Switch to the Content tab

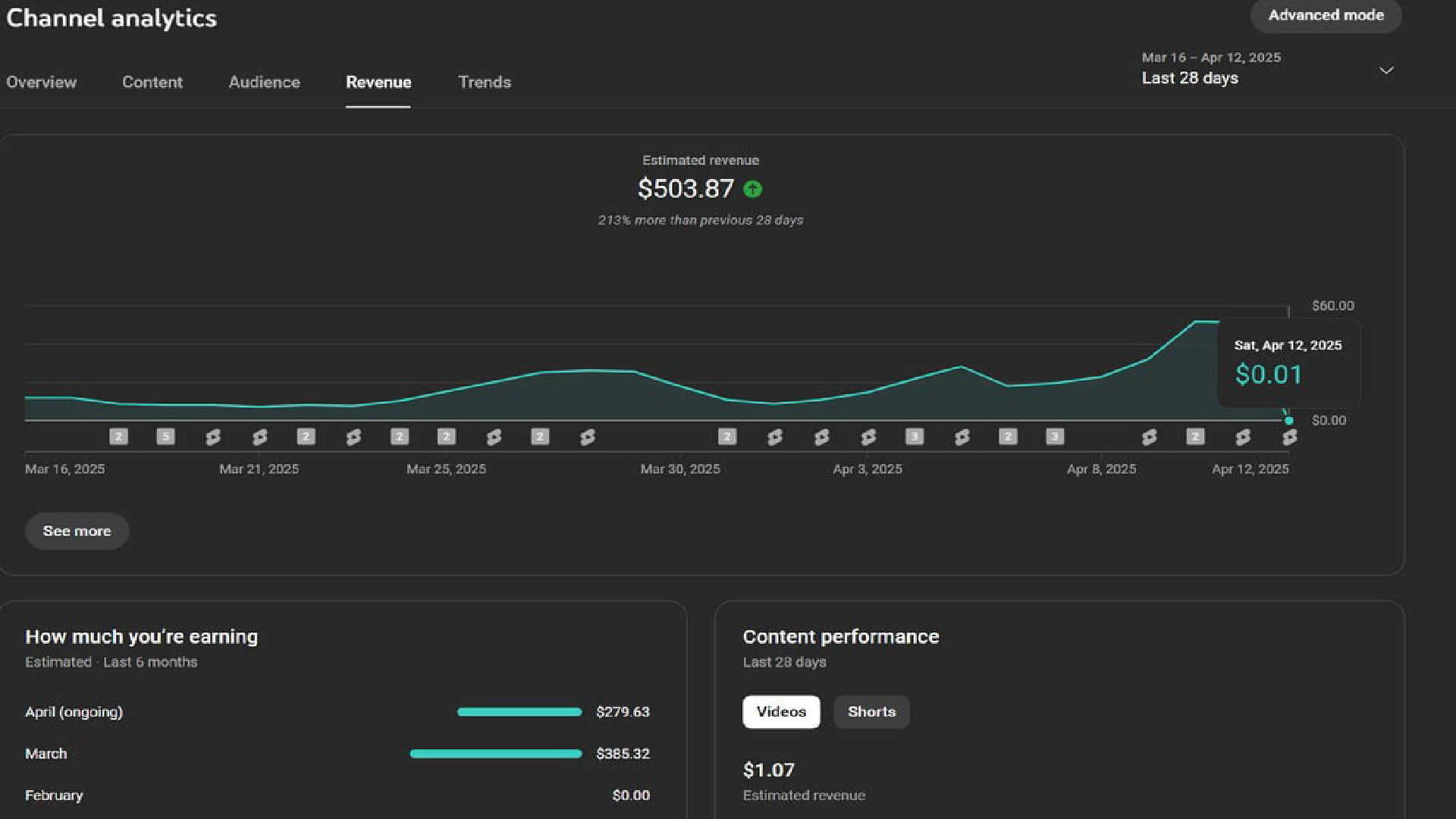152,82
